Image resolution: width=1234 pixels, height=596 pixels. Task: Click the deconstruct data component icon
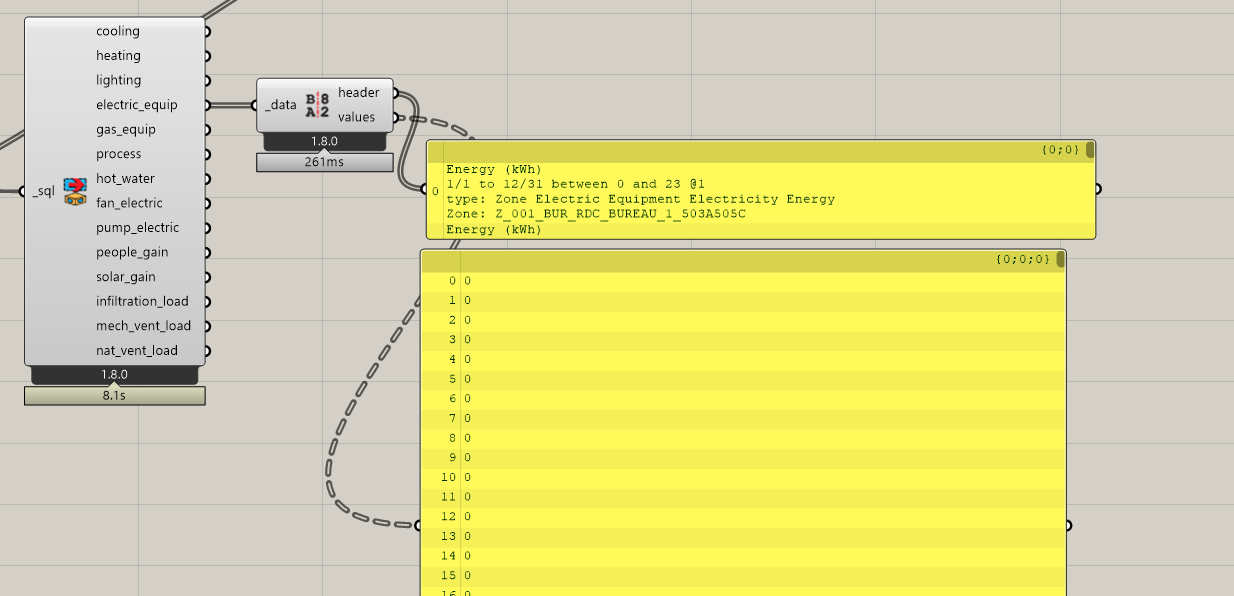click(x=317, y=105)
